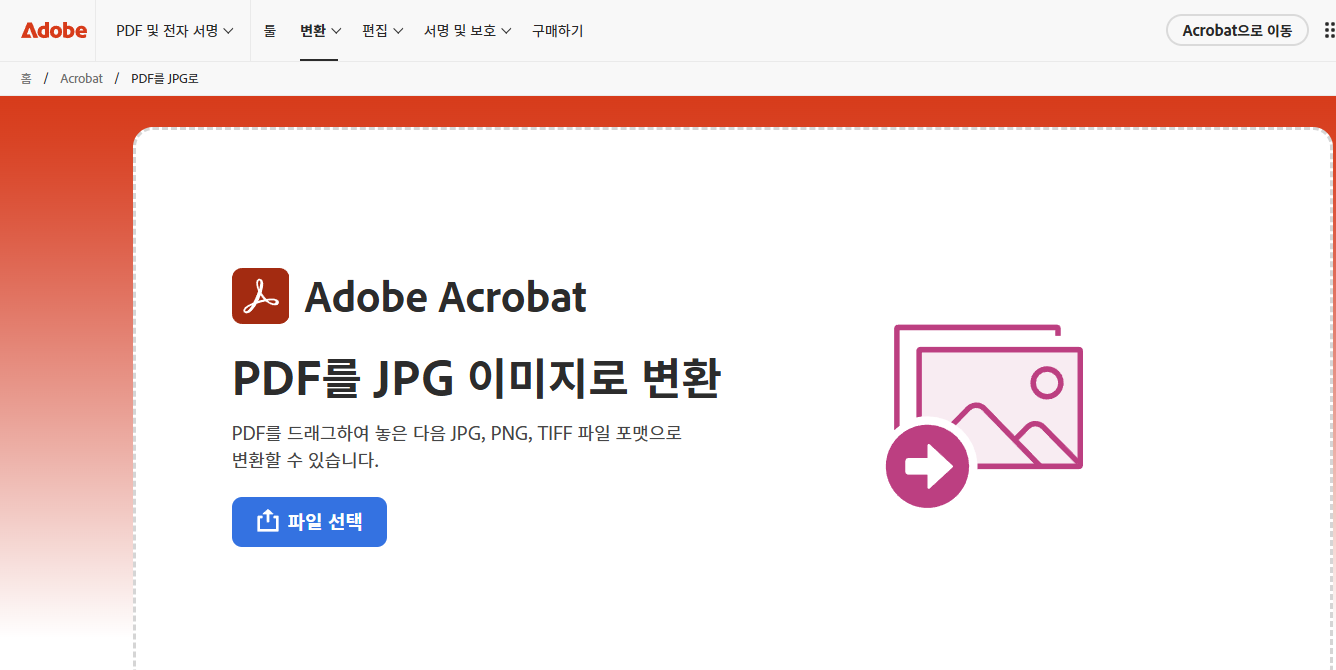The image size is (1336, 670).
Task: Click the Acrobat으로 이동 button
Action: tap(1237, 31)
